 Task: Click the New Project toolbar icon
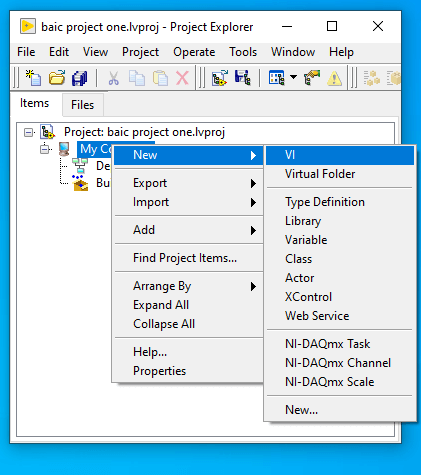(x=33, y=78)
